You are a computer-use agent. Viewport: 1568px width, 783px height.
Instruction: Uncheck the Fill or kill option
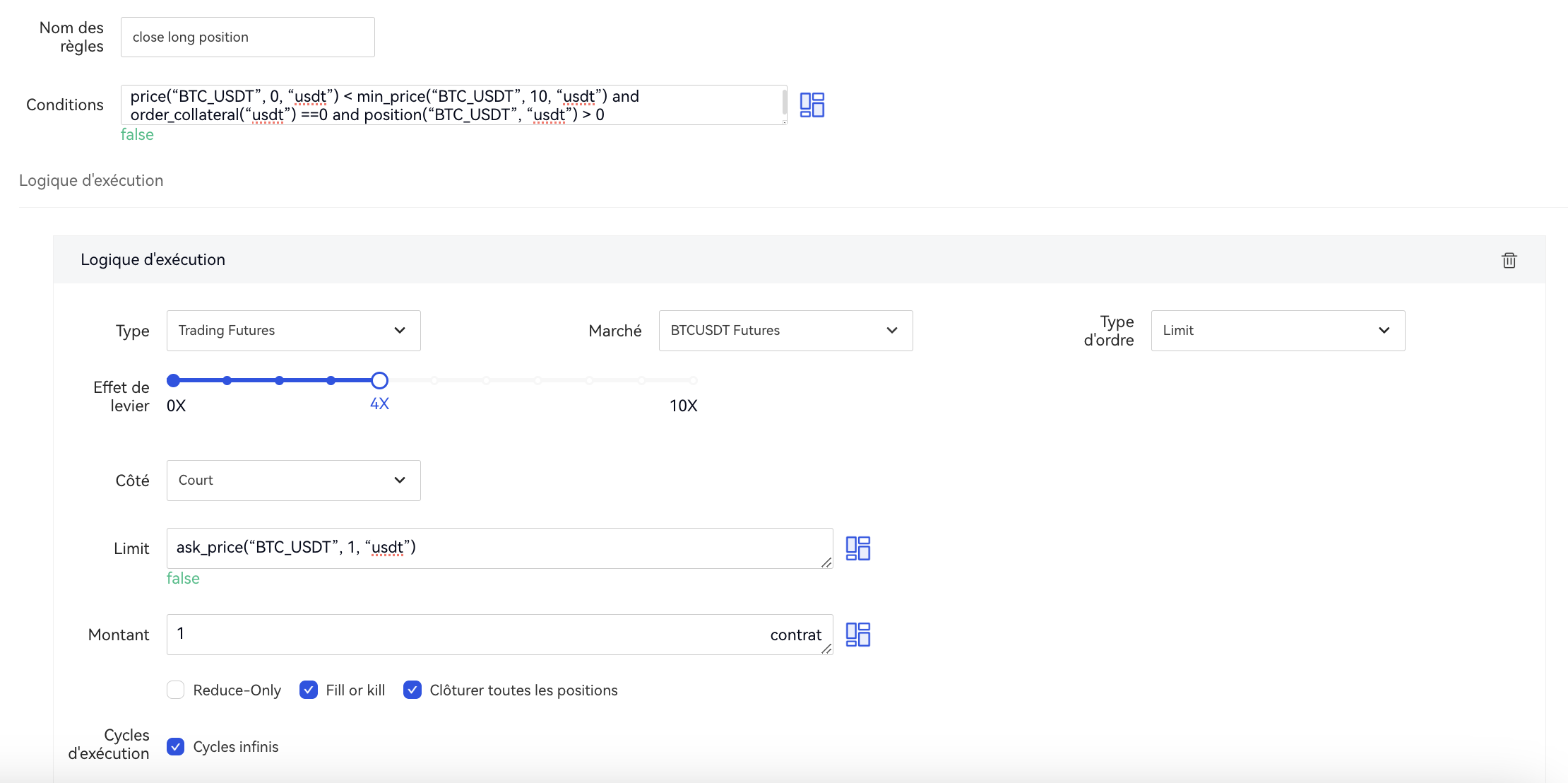click(x=309, y=690)
